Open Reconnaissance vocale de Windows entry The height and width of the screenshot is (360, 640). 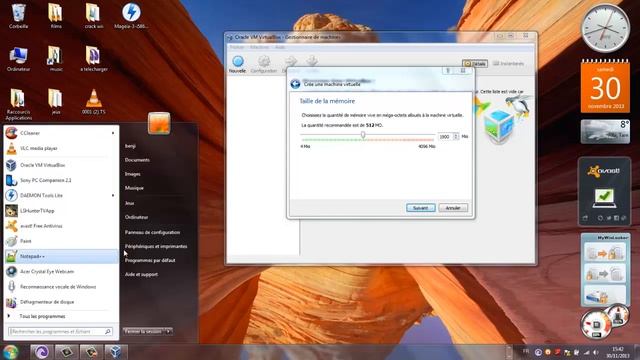point(60,287)
